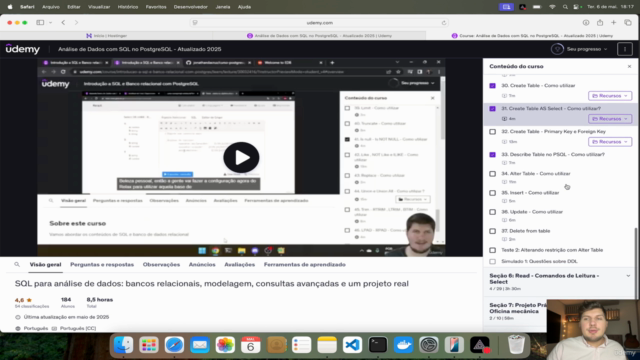Switch to Anúncios tab
The width and height of the screenshot is (640, 360).
(202, 264)
